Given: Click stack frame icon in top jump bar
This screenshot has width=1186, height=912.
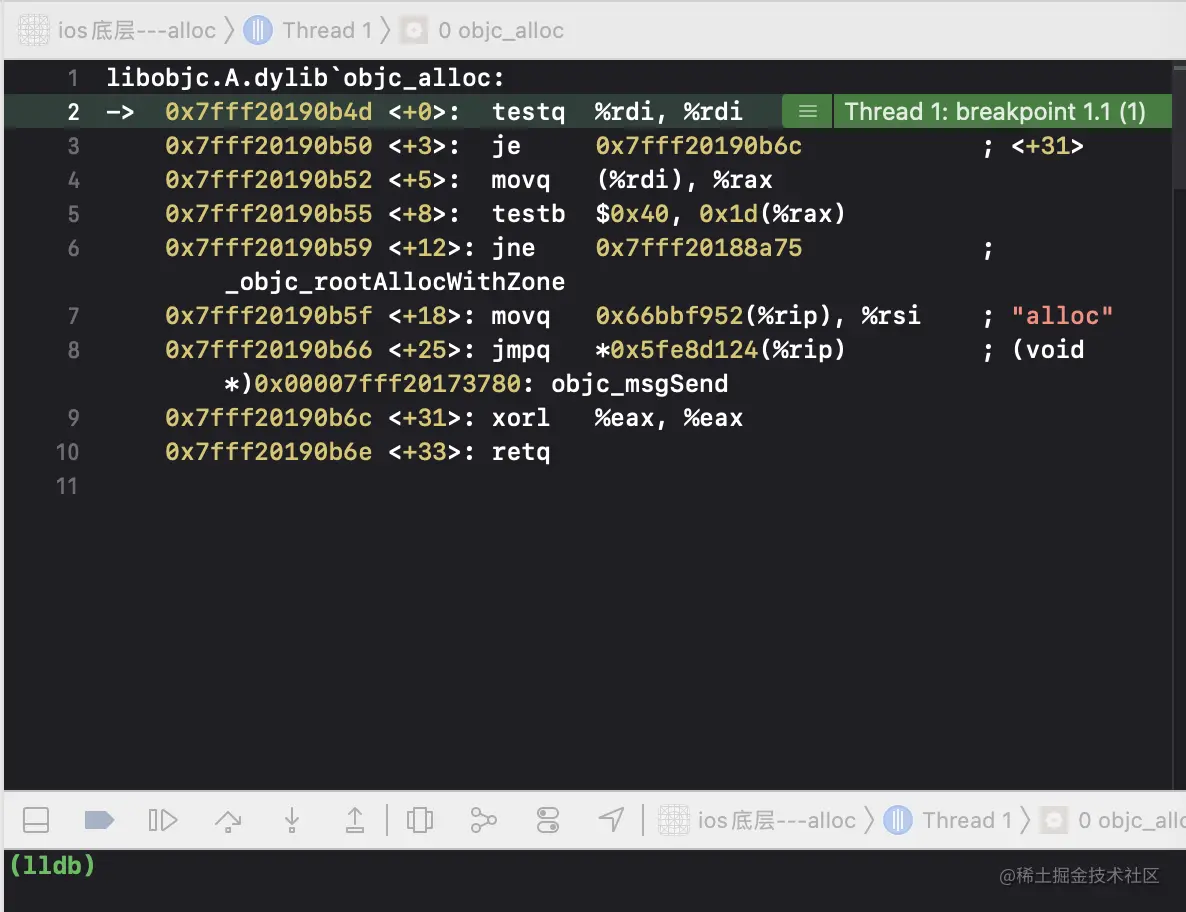Looking at the screenshot, I should coord(414,30).
